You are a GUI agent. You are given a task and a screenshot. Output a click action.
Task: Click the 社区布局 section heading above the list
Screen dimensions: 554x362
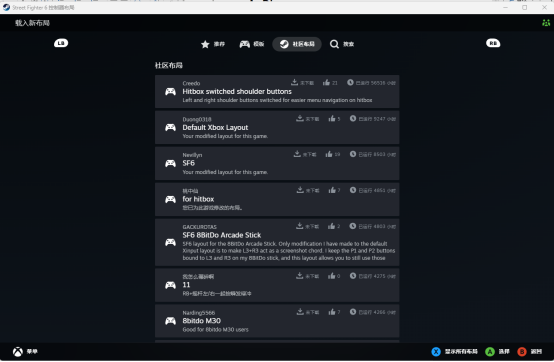point(169,65)
